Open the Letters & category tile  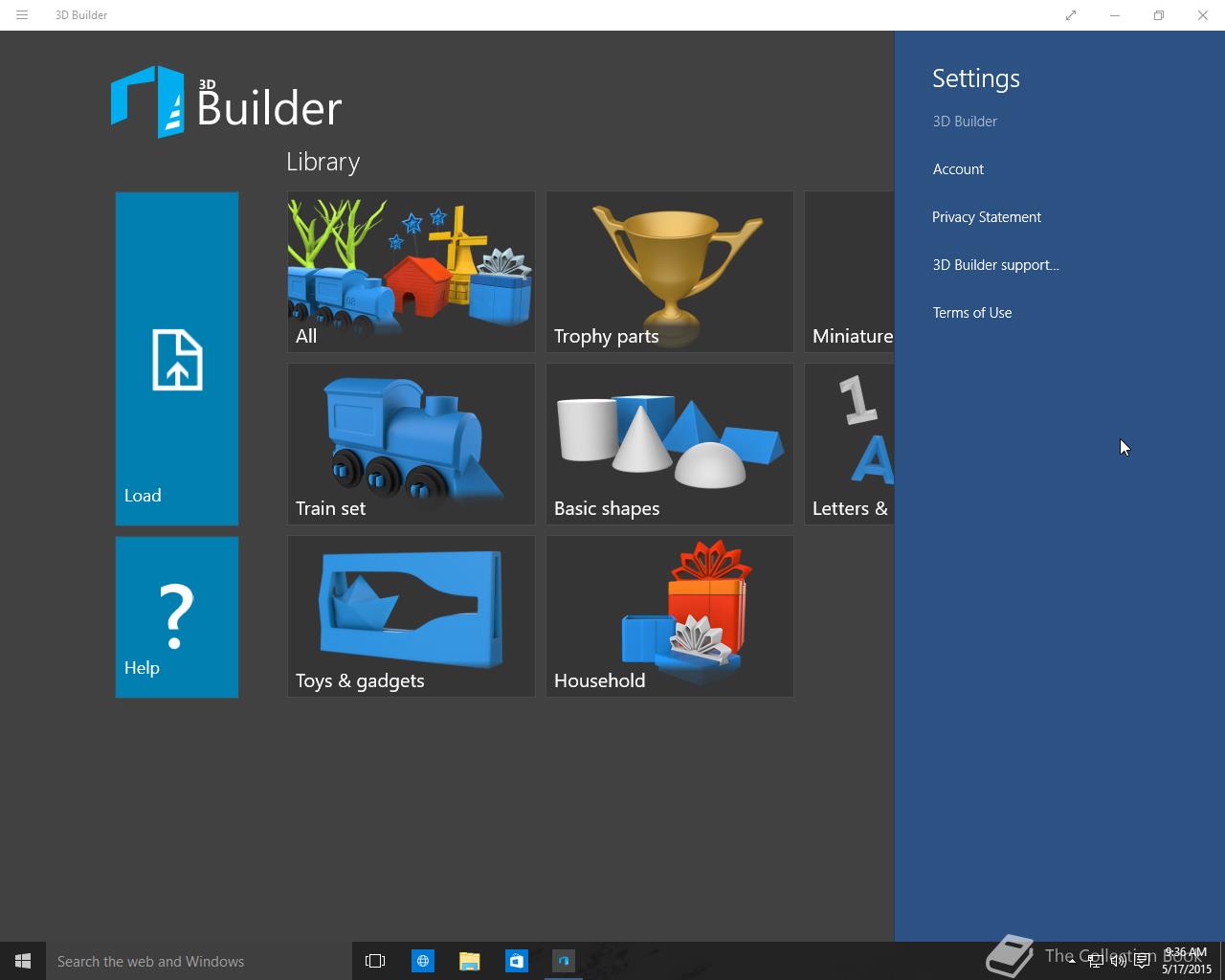[x=850, y=444]
